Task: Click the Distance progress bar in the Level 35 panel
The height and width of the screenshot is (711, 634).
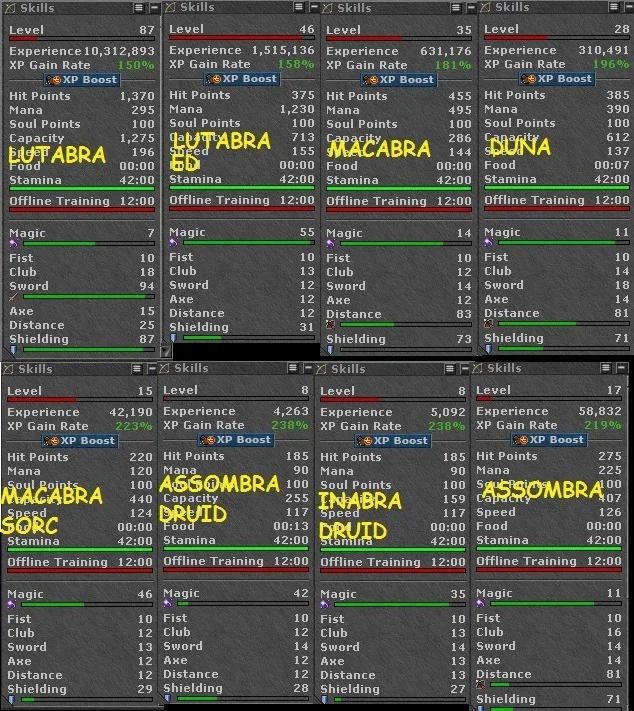Action: (406, 325)
